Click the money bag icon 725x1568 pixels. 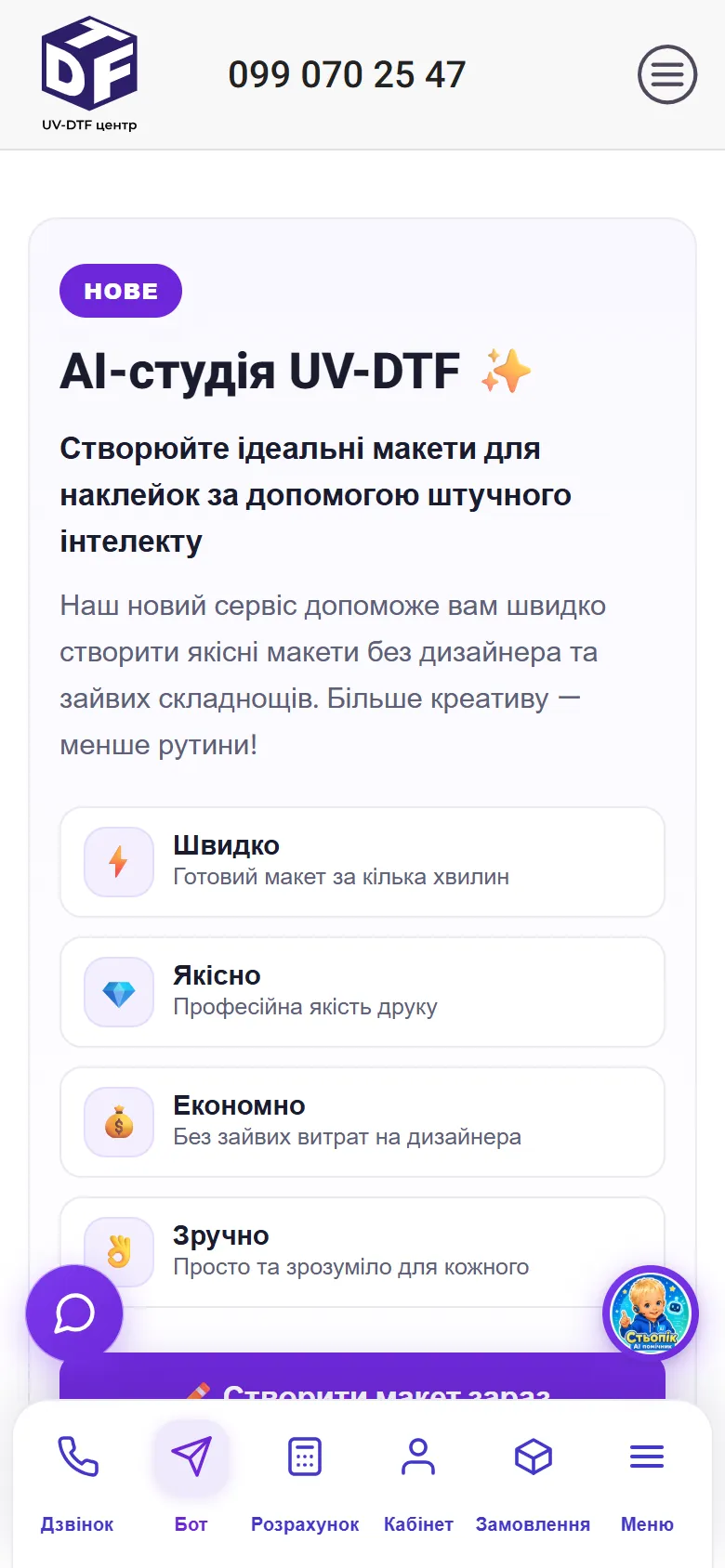tap(119, 1122)
